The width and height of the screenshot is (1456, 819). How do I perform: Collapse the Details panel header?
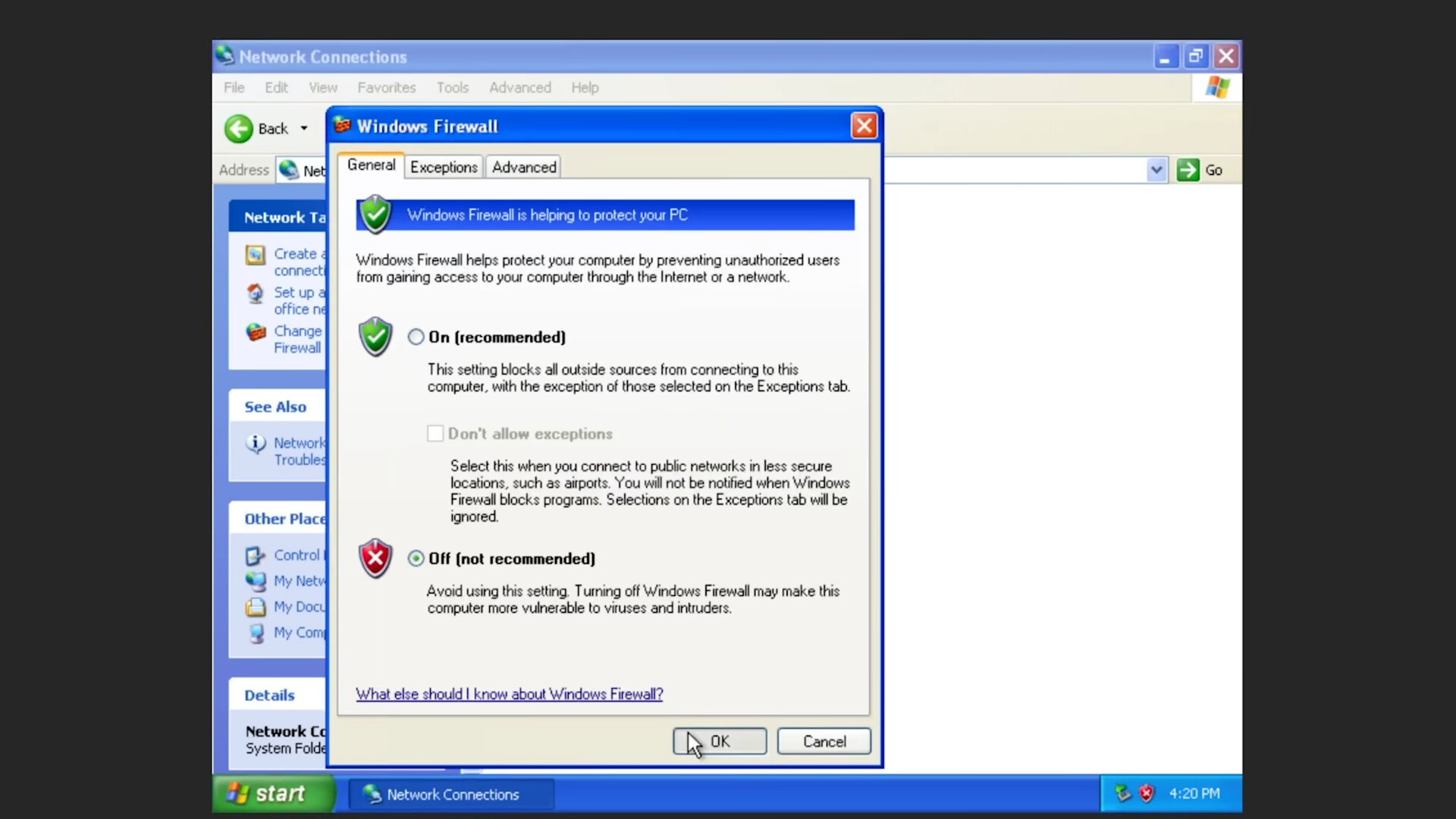tap(278, 695)
